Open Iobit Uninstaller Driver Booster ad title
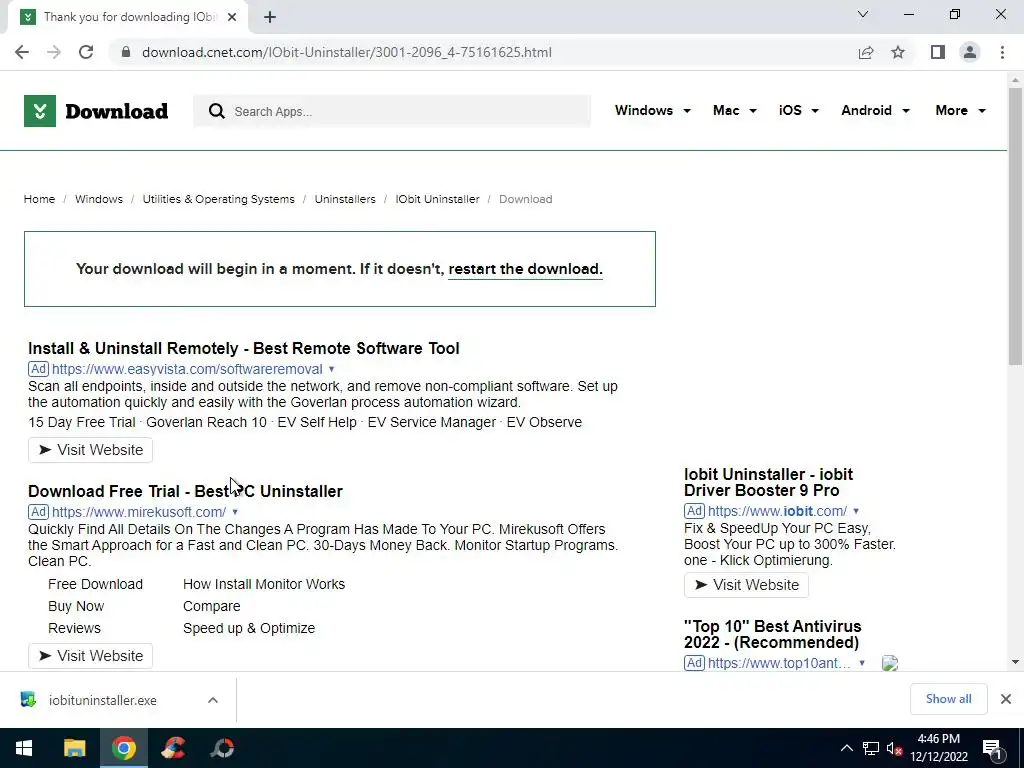Screen dimensions: 1024x768 [769, 482]
